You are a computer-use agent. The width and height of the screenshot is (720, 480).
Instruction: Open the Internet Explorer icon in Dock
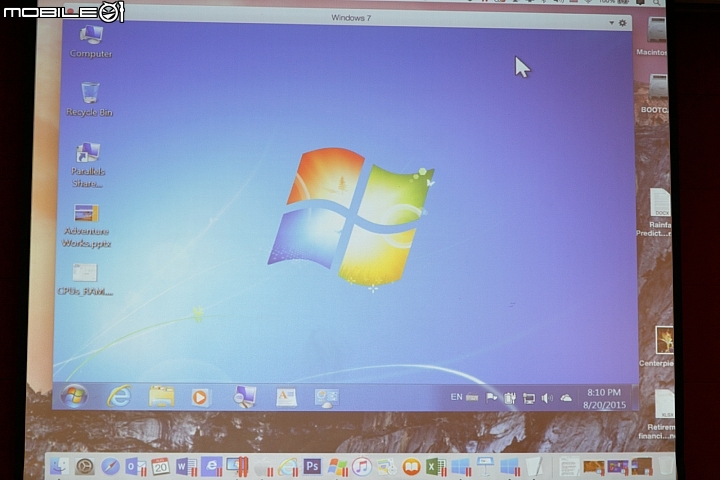[287, 467]
